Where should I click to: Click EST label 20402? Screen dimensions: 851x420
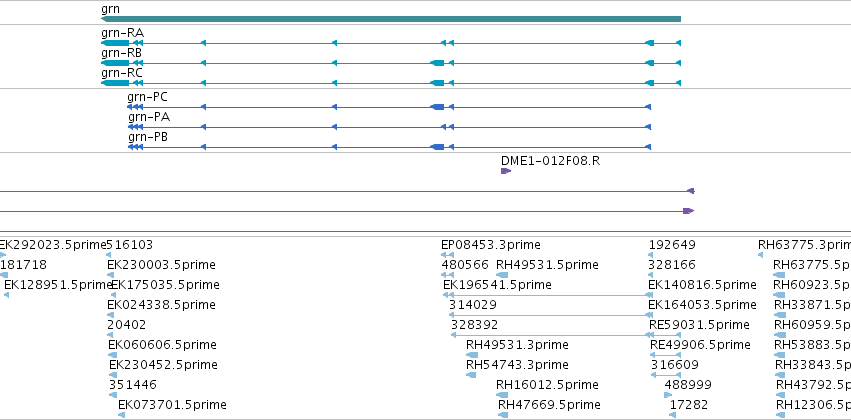click(x=126, y=325)
